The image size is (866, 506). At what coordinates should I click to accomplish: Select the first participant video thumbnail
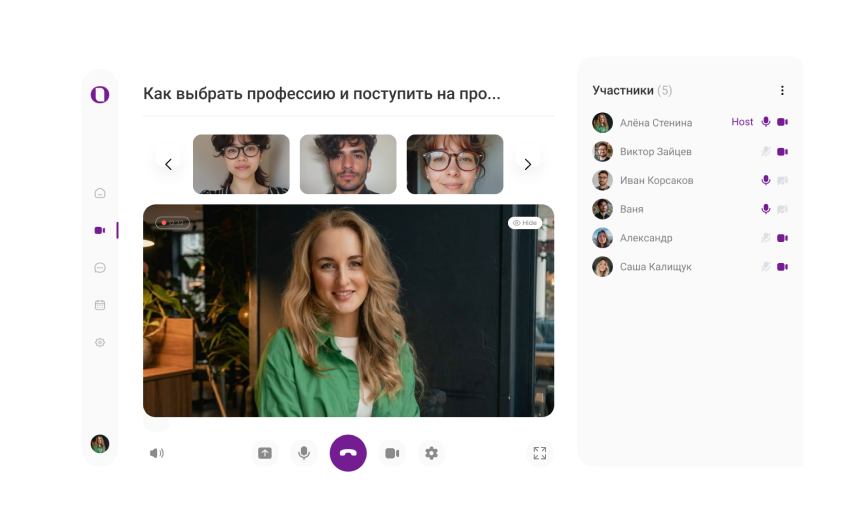[x=241, y=164]
